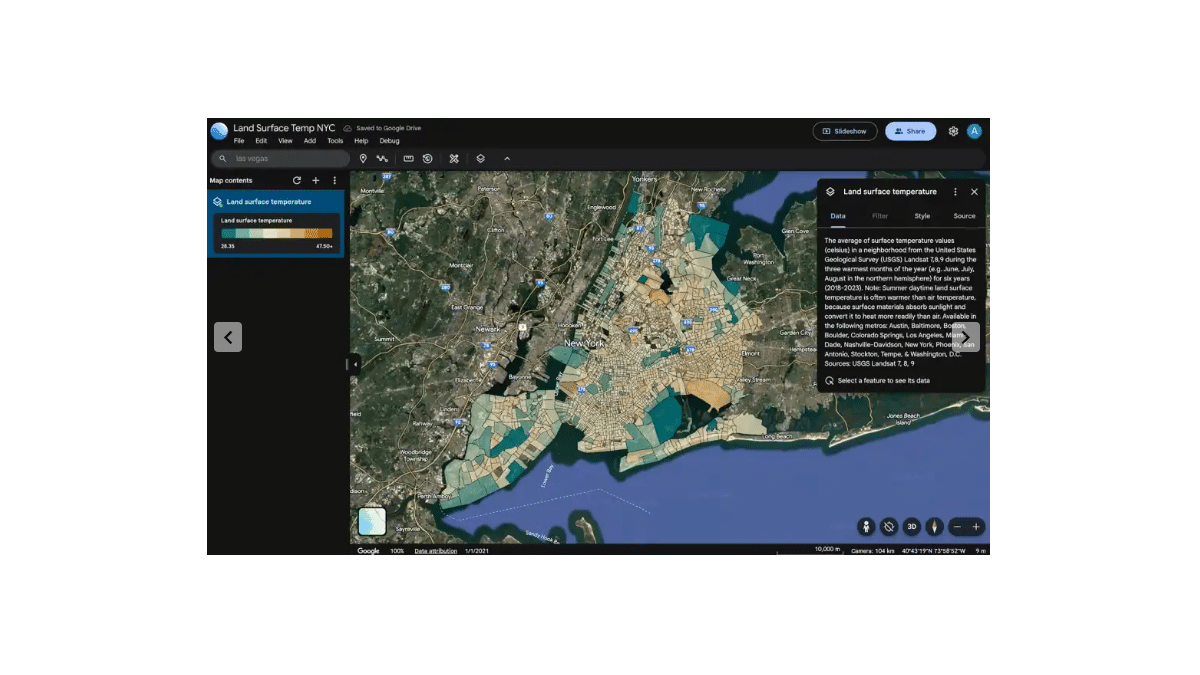Toggle the 3D view button
The width and height of the screenshot is (1200, 675).
(912, 527)
